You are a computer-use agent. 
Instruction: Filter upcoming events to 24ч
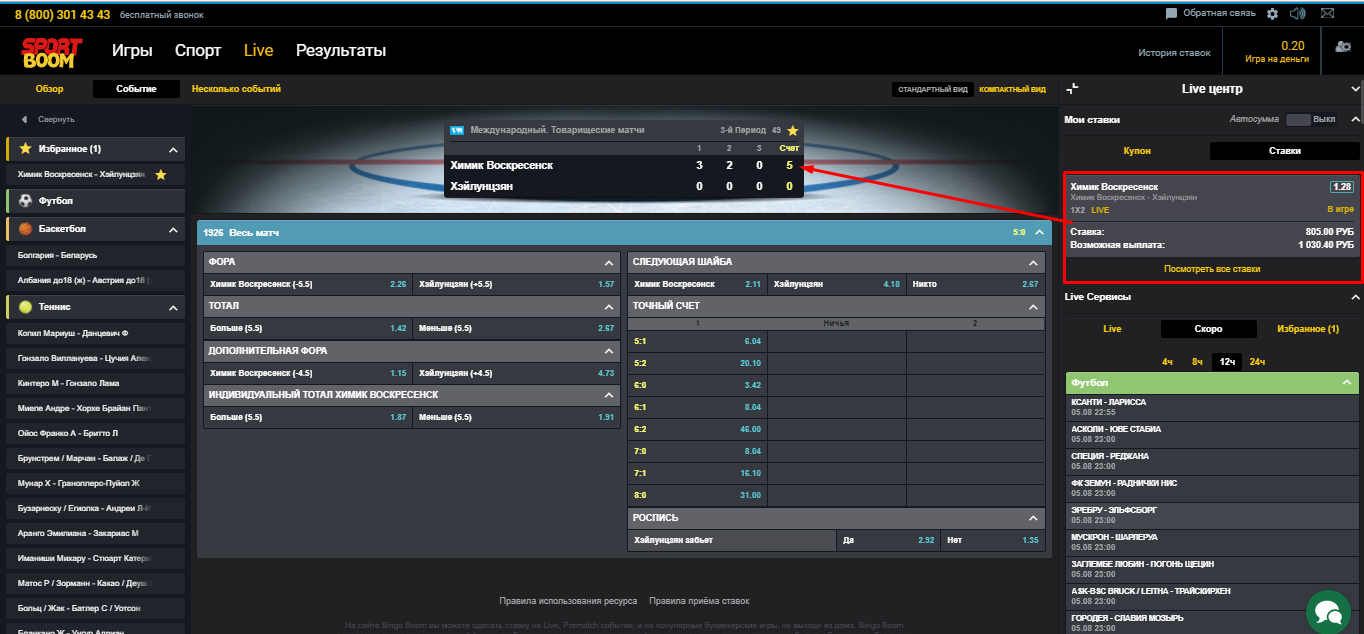(x=1257, y=362)
